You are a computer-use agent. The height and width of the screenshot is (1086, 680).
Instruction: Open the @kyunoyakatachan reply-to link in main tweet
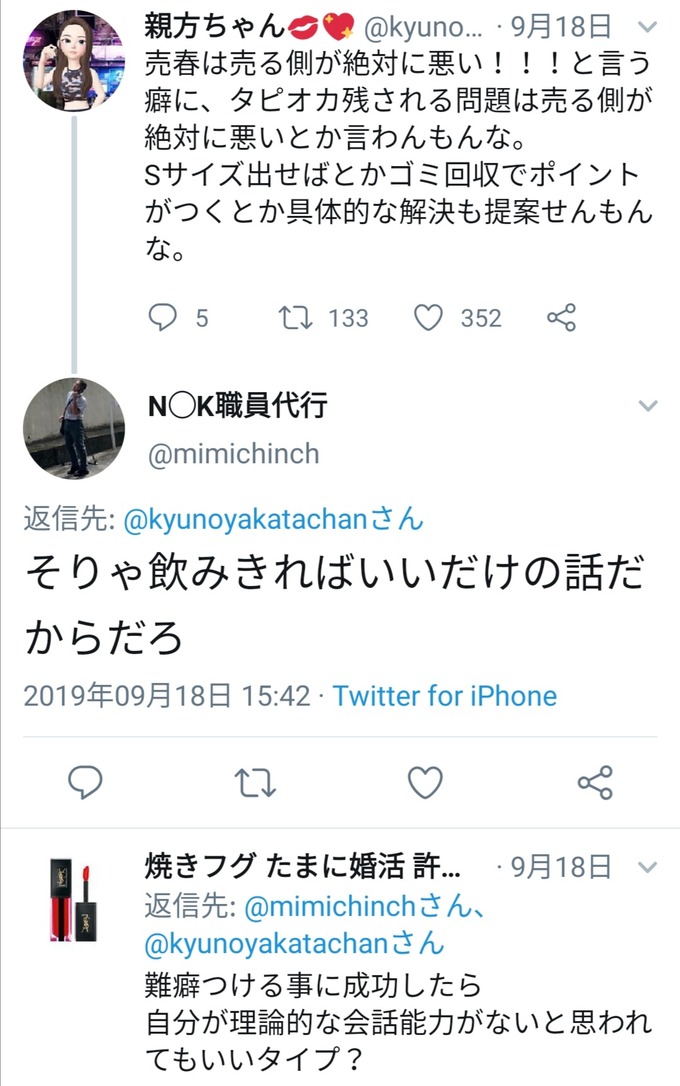click(x=272, y=519)
